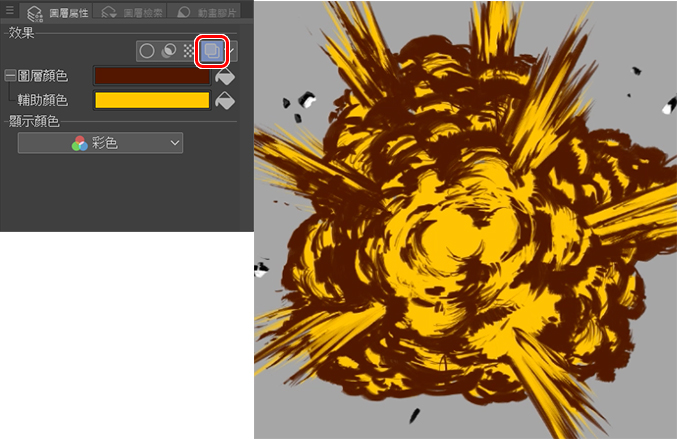Pick the yellow sub color swatch
Image resolution: width=677 pixels, height=439 pixels.
152,100
